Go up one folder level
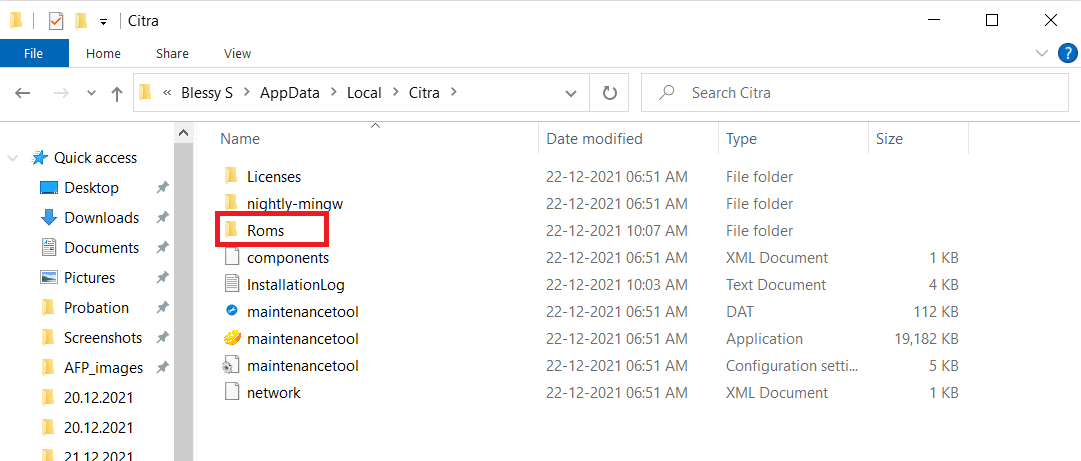Screen dimensions: 1081x461 pyautogui.click(x=117, y=93)
